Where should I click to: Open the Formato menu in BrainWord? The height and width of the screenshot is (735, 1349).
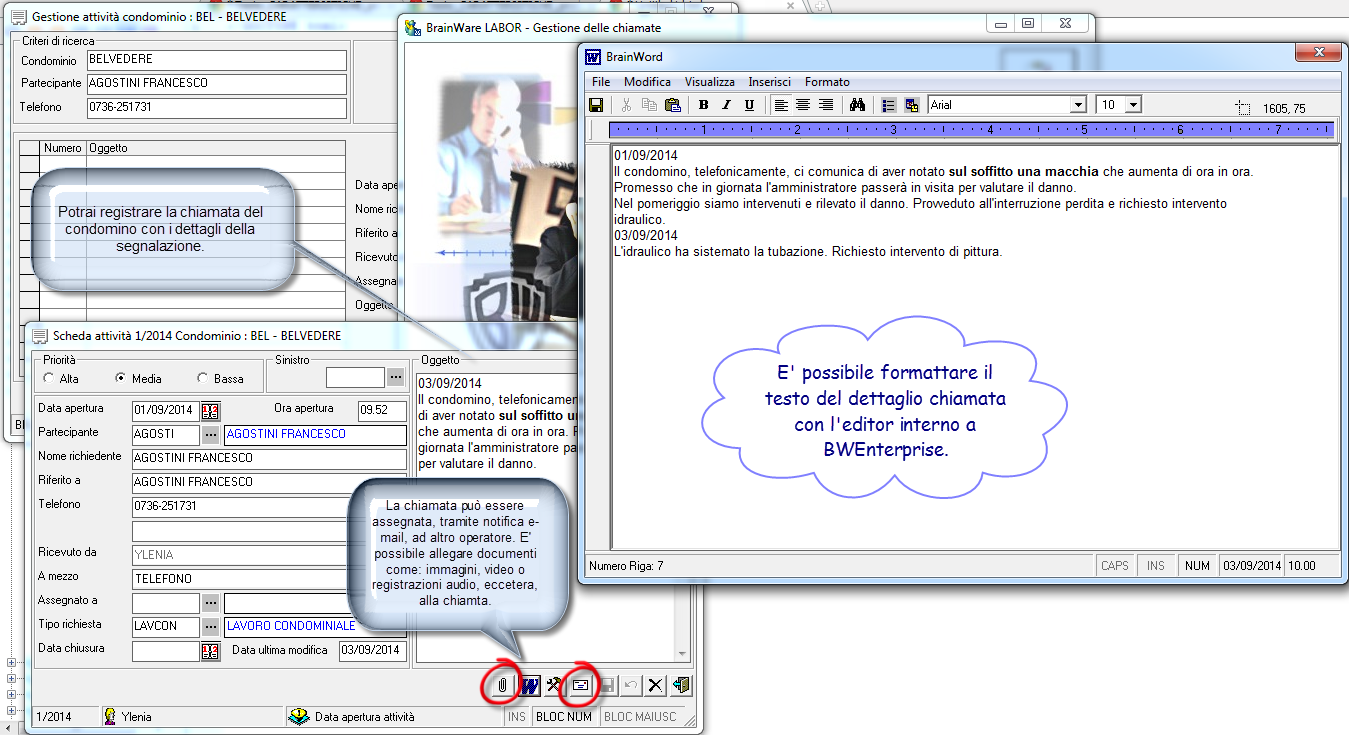tap(827, 82)
